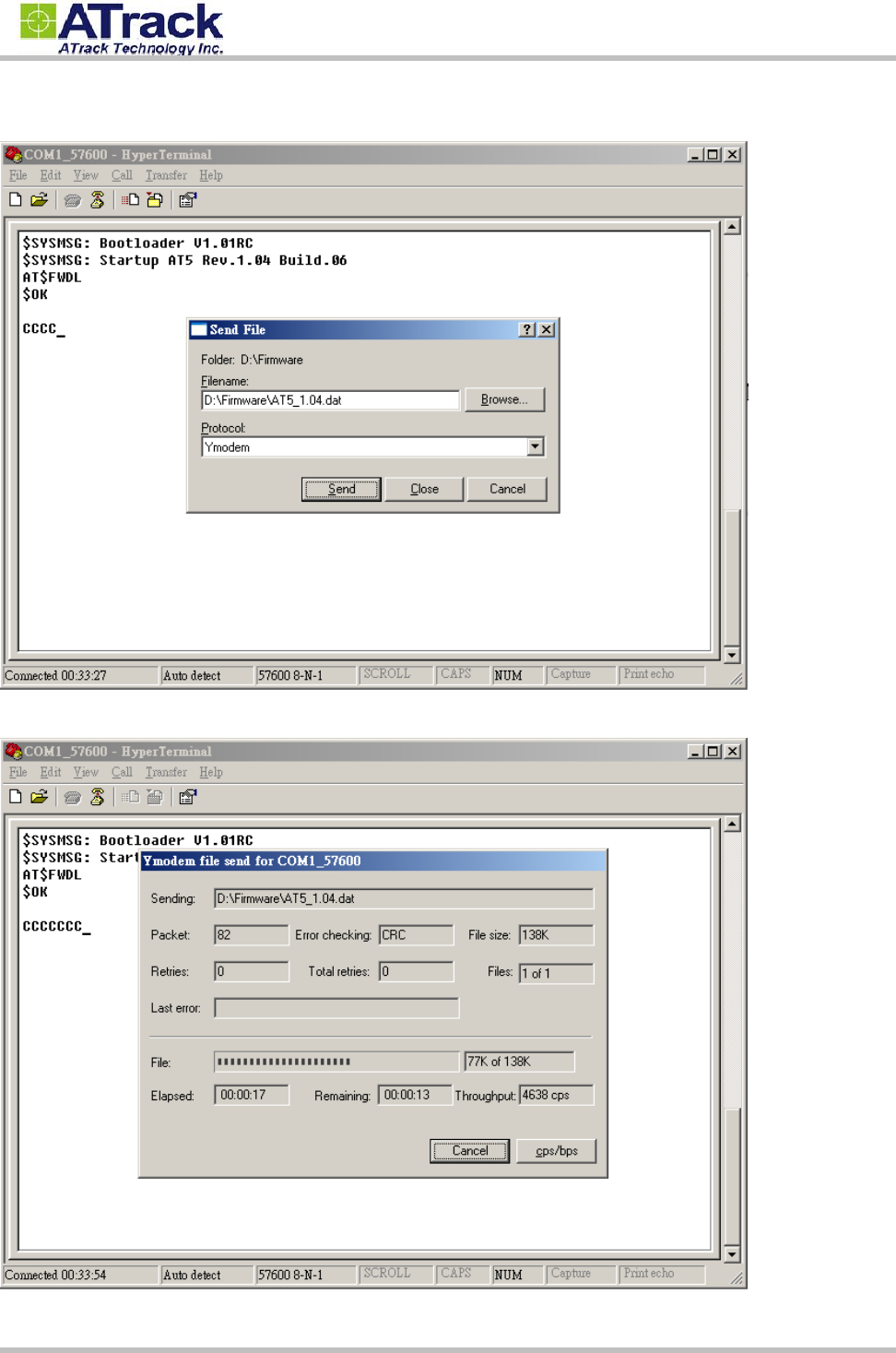896x1353 pixels.
Task: Click the grayed Send icon in the Ymodem transfer window
Action: click(x=131, y=797)
